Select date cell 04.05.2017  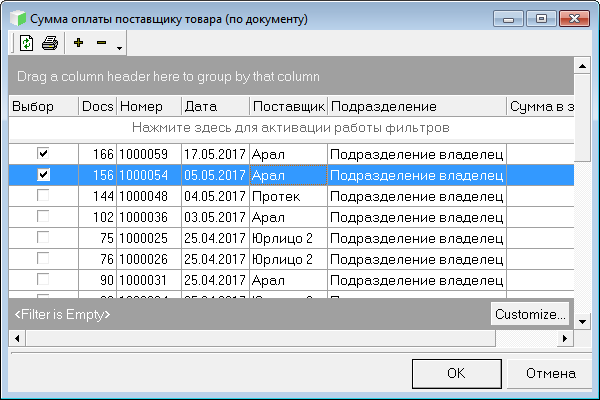215,196
